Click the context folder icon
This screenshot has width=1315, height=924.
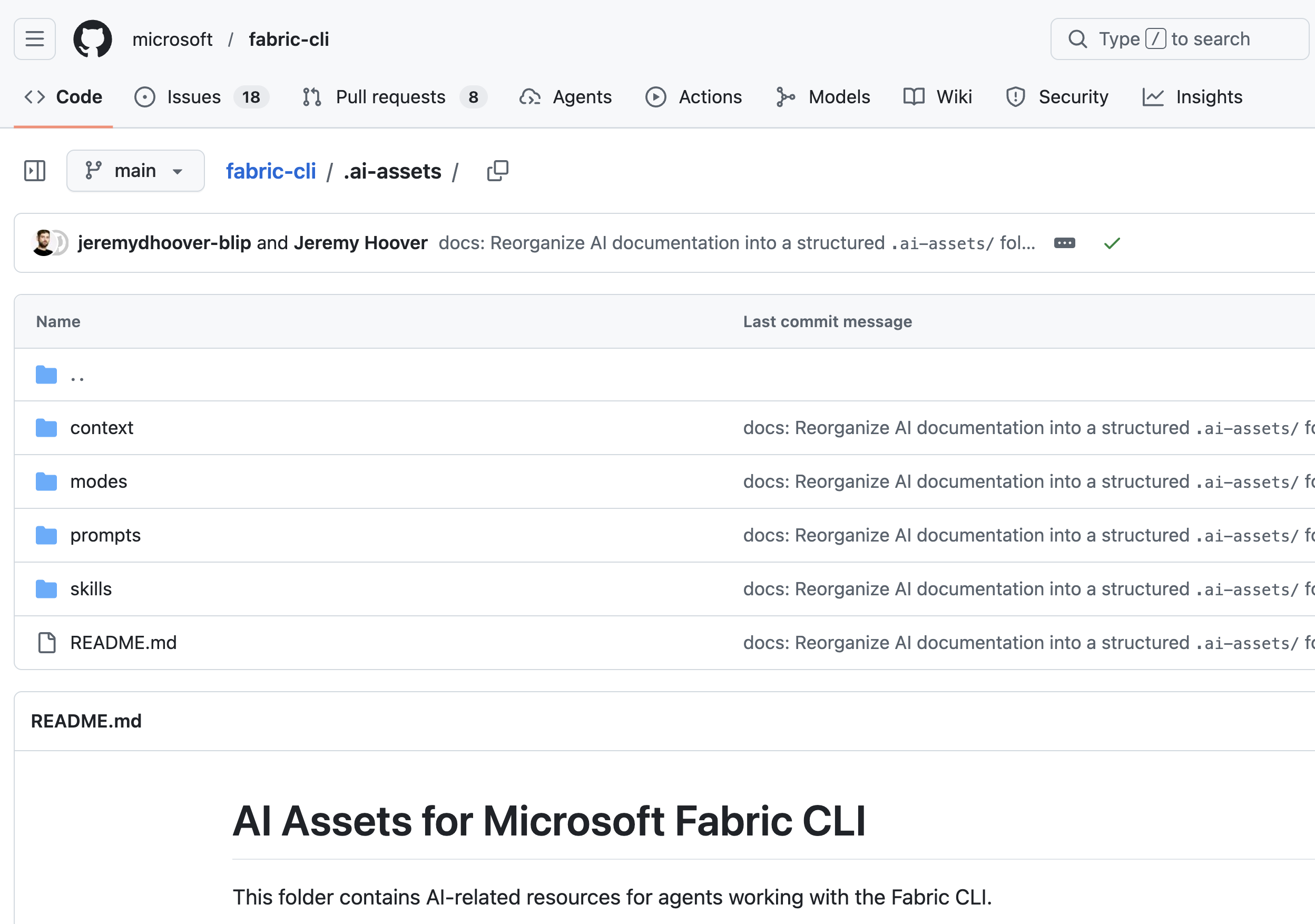[x=46, y=428]
